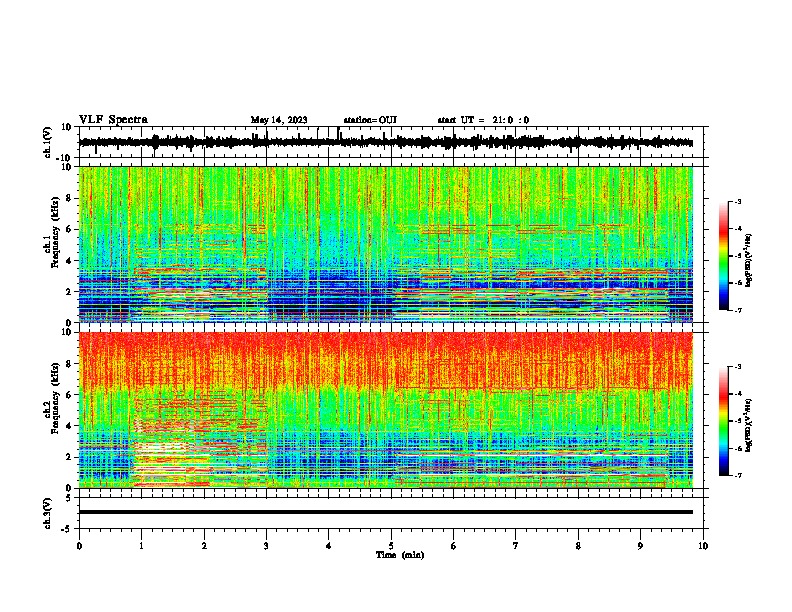The image size is (792, 612).
Task: Click the '2' tick on the Time axis
Action: [x=204, y=546]
